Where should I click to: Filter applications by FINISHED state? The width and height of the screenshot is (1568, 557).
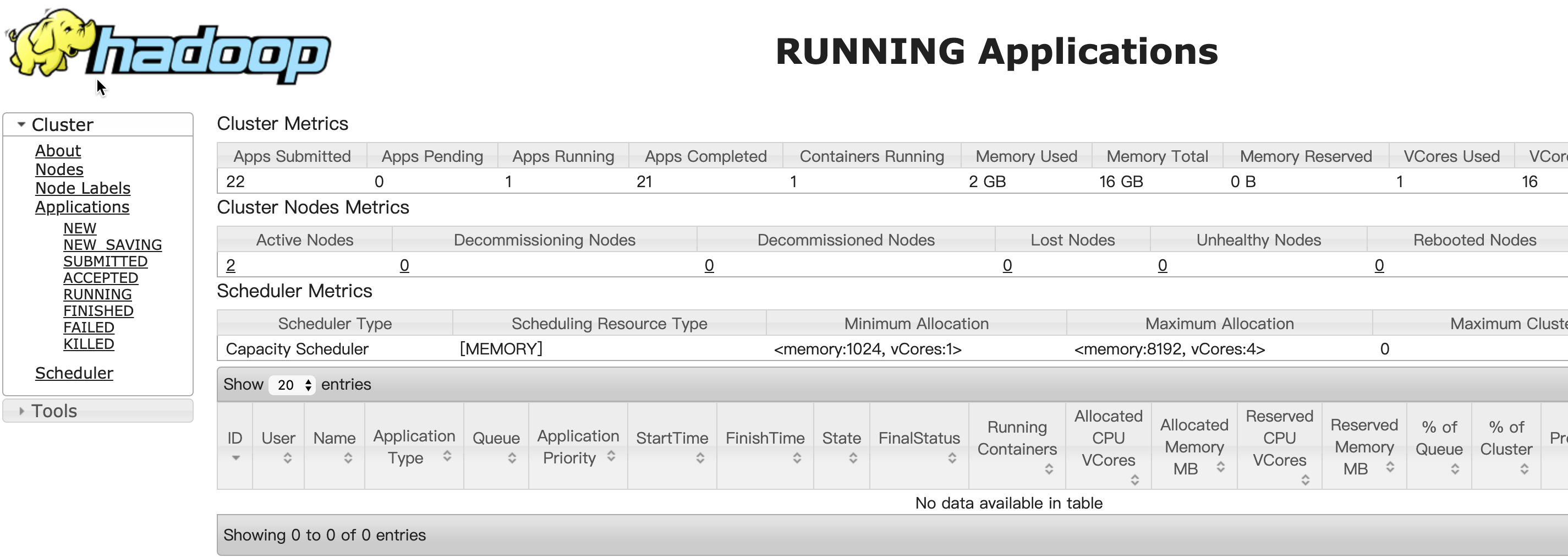pyautogui.click(x=98, y=311)
